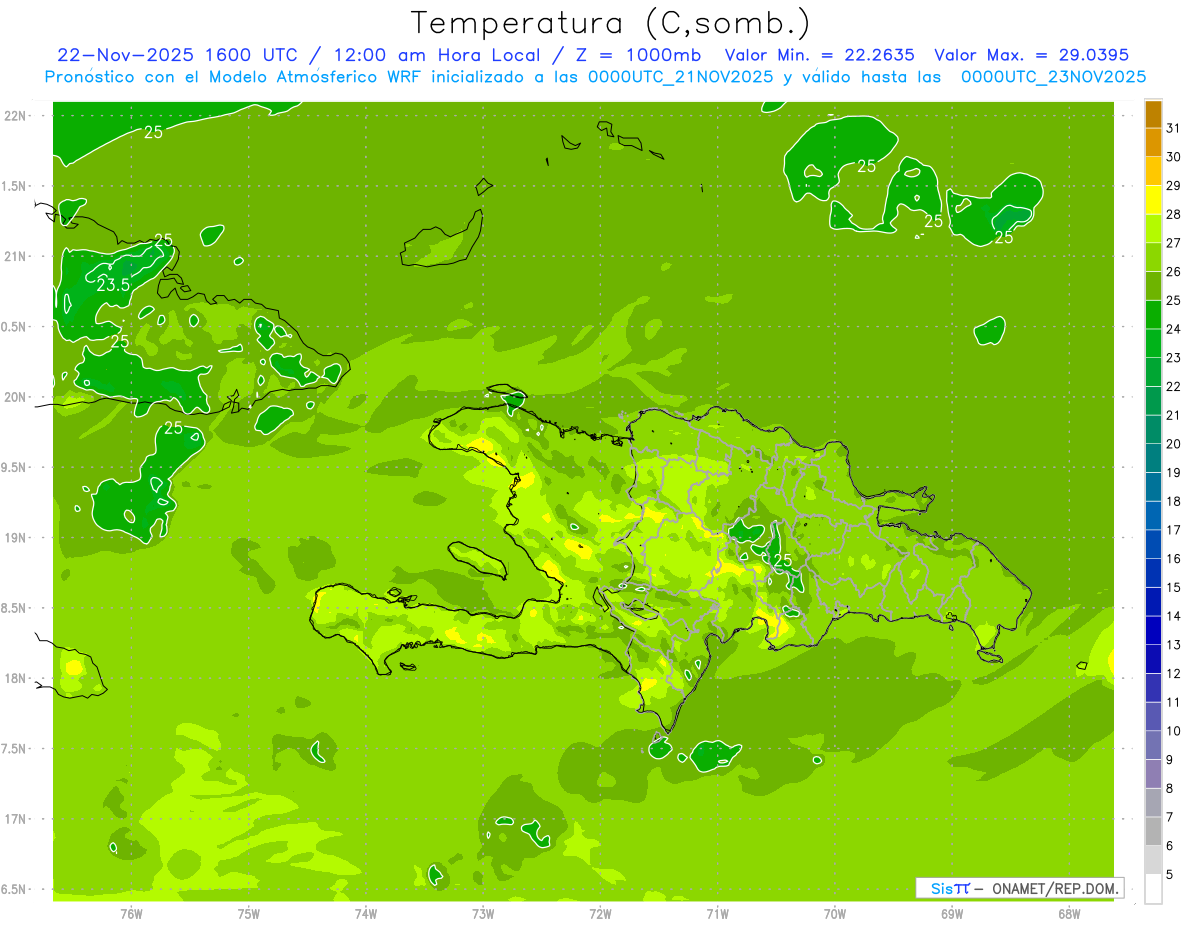Click the '68W' longitude axis label
The height and width of the screenshot is (927, 1200).
[1069, 913]
